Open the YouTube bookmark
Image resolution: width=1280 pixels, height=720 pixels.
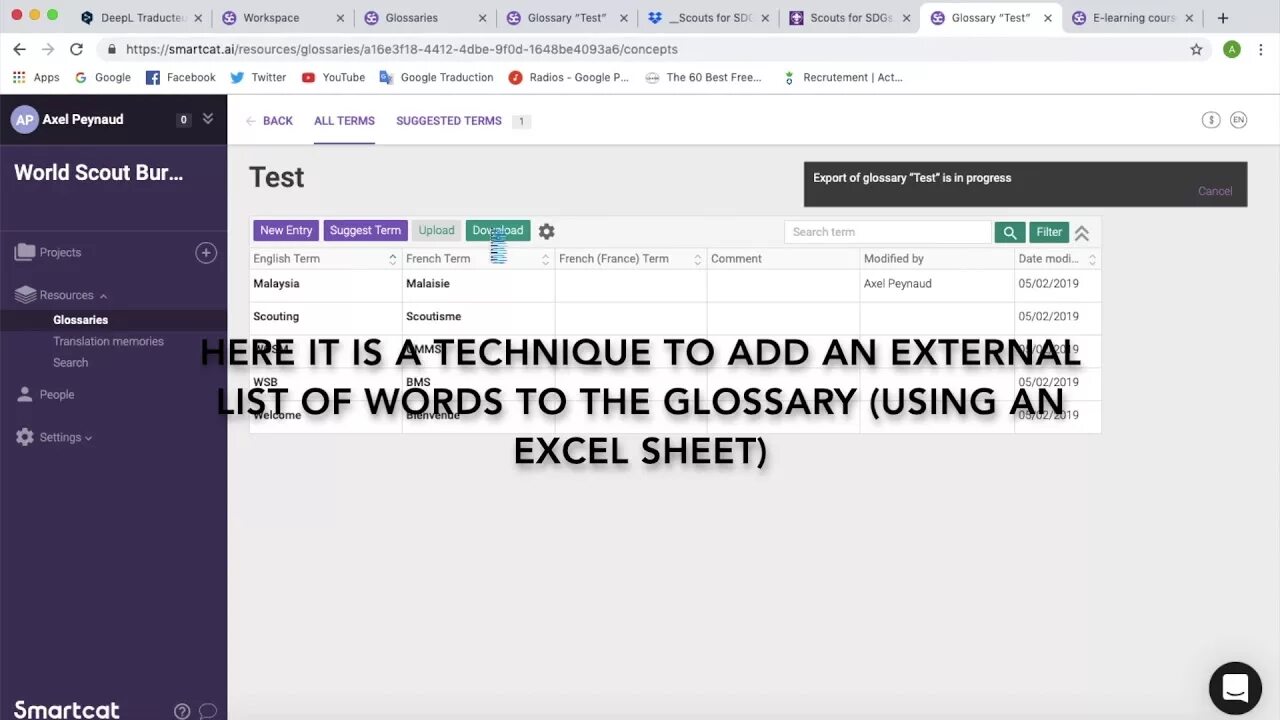333,77
